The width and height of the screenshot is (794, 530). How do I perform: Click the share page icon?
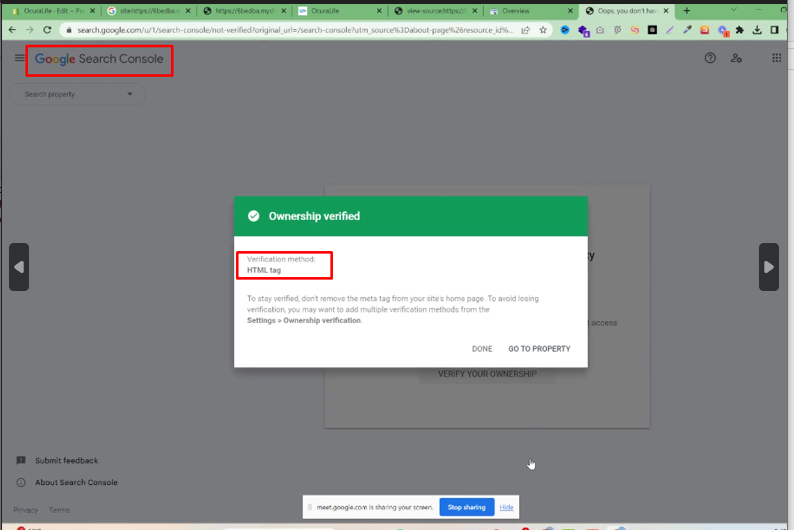coord(526,30)
